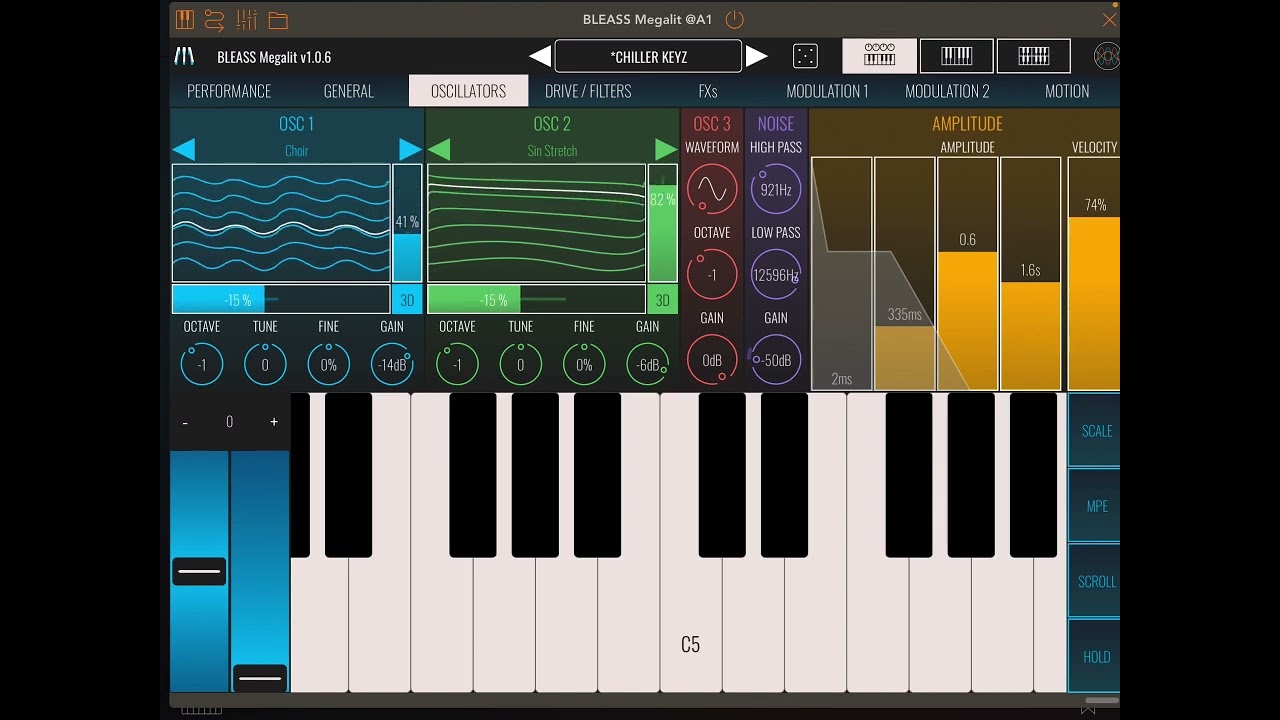
Task: Click the NOISE GAIN -50dB knob
Action: 776,360
